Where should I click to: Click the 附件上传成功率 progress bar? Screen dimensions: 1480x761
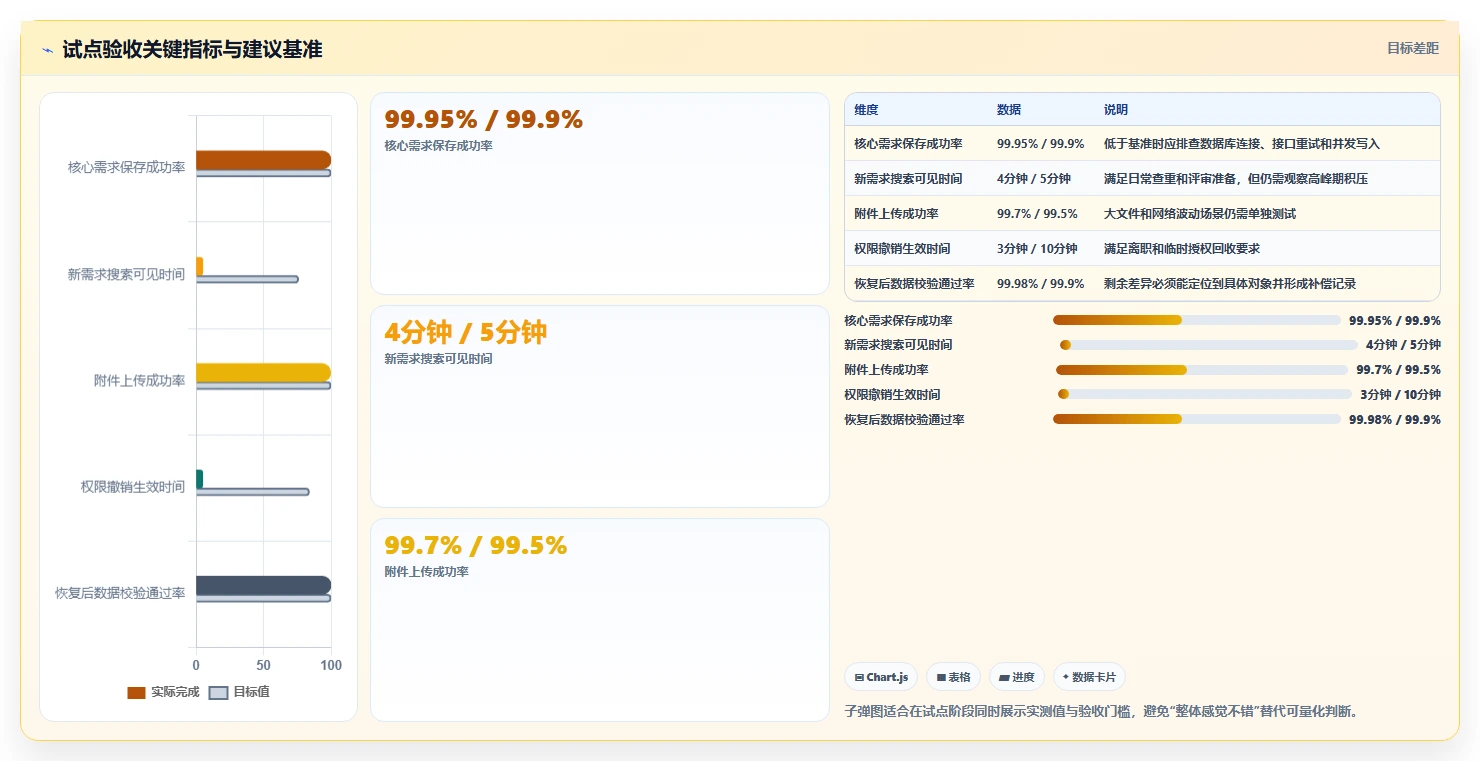1202,370
